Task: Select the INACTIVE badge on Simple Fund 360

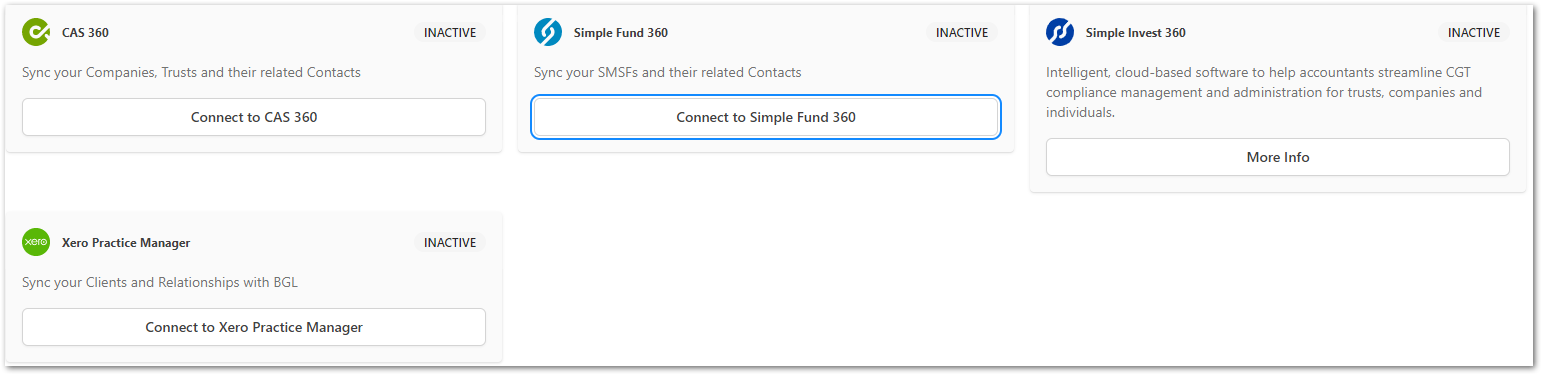Action: 962,32
